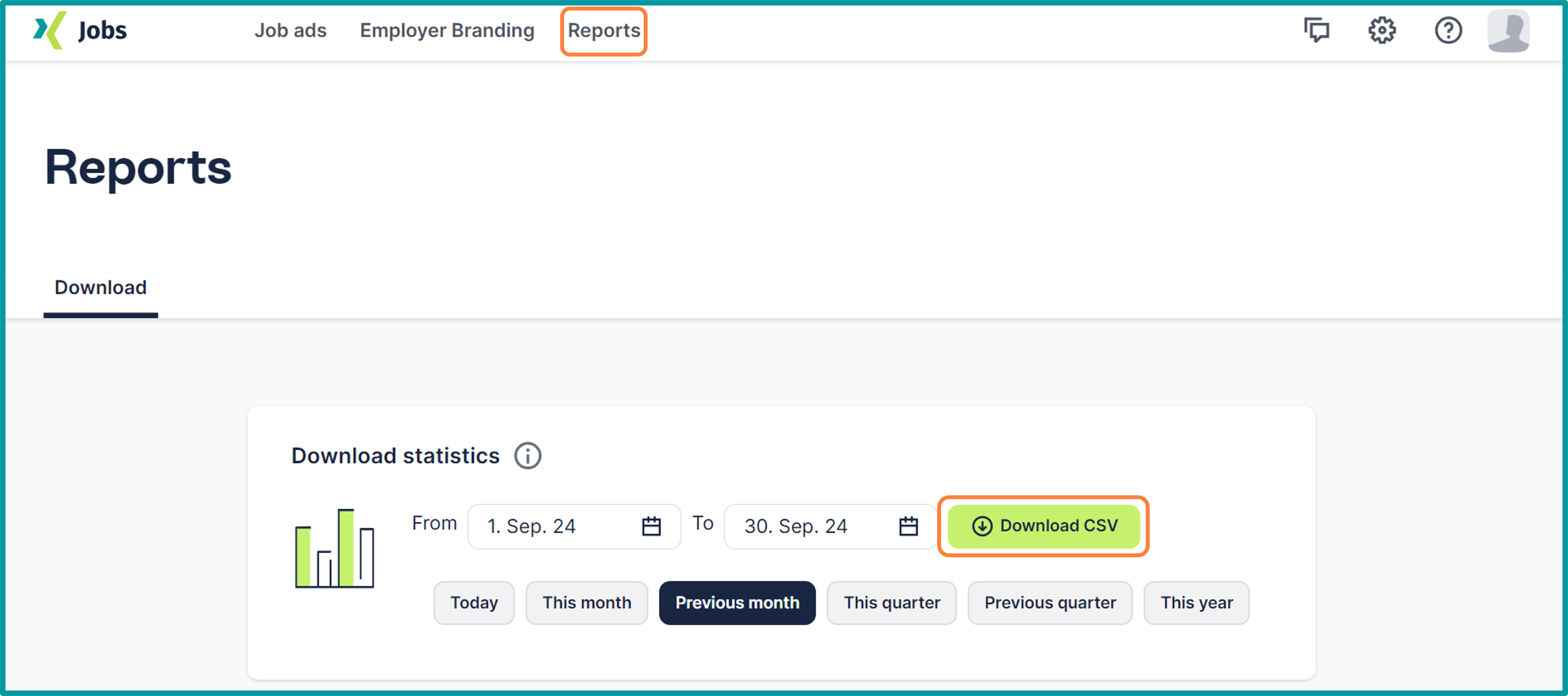1568x696 pixels.
Task: Click the user profile avatar
Action: coord(1508,30)
